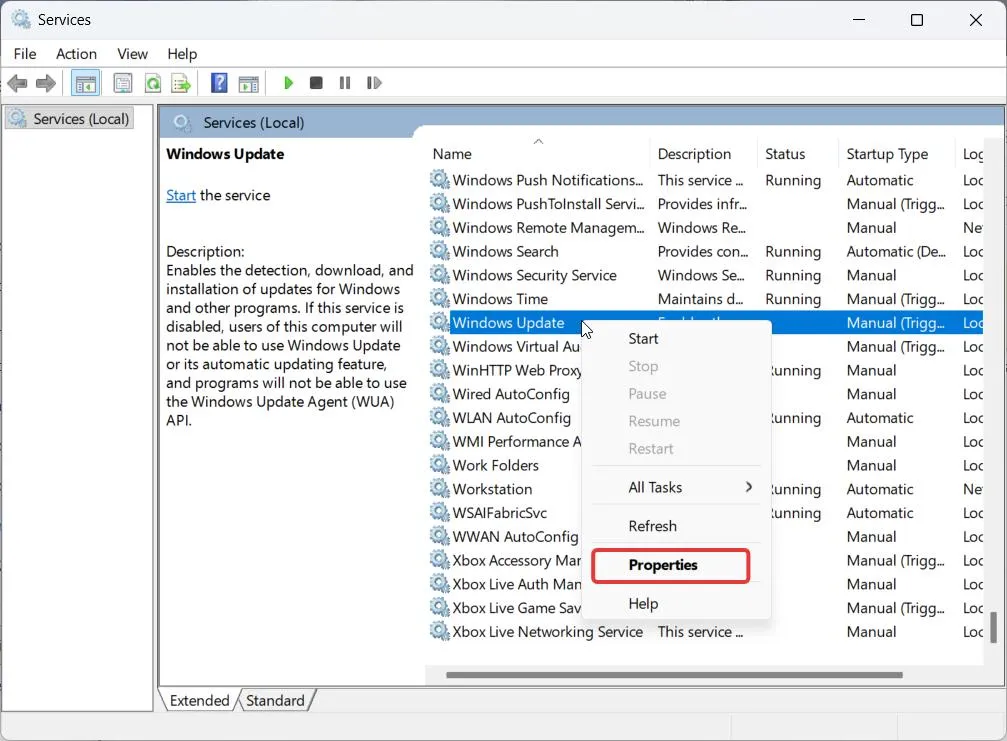Click the Stop Service square icon
Viewport: 1007px width, 741px height.
coord(316,83)
